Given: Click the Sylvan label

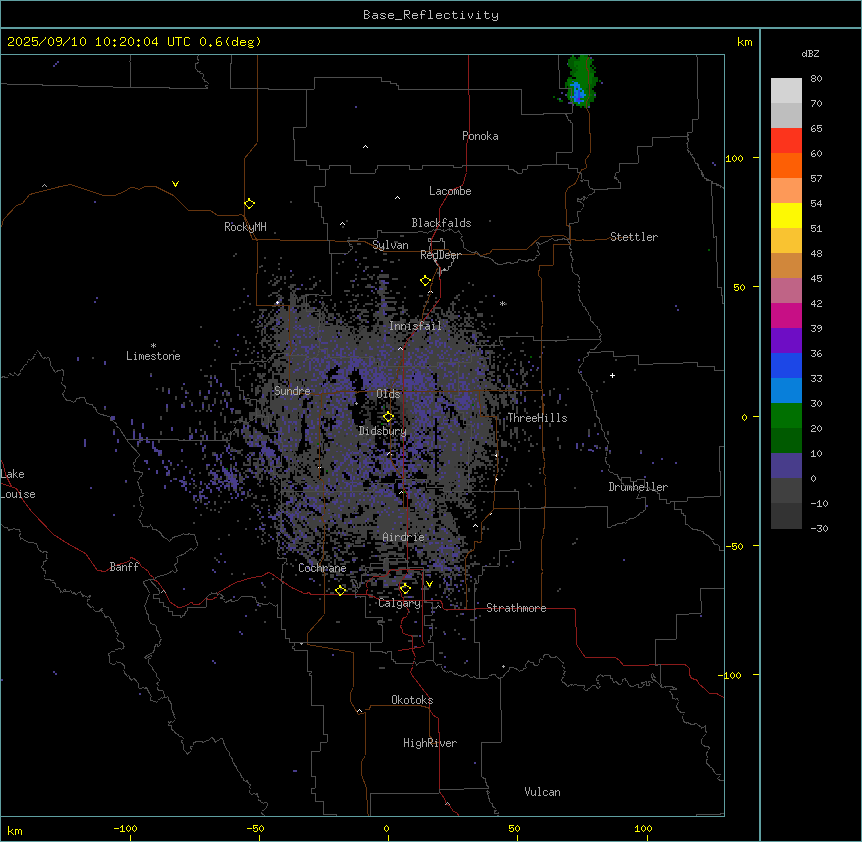Looking at the screenshot, I should tap(390, 245).
